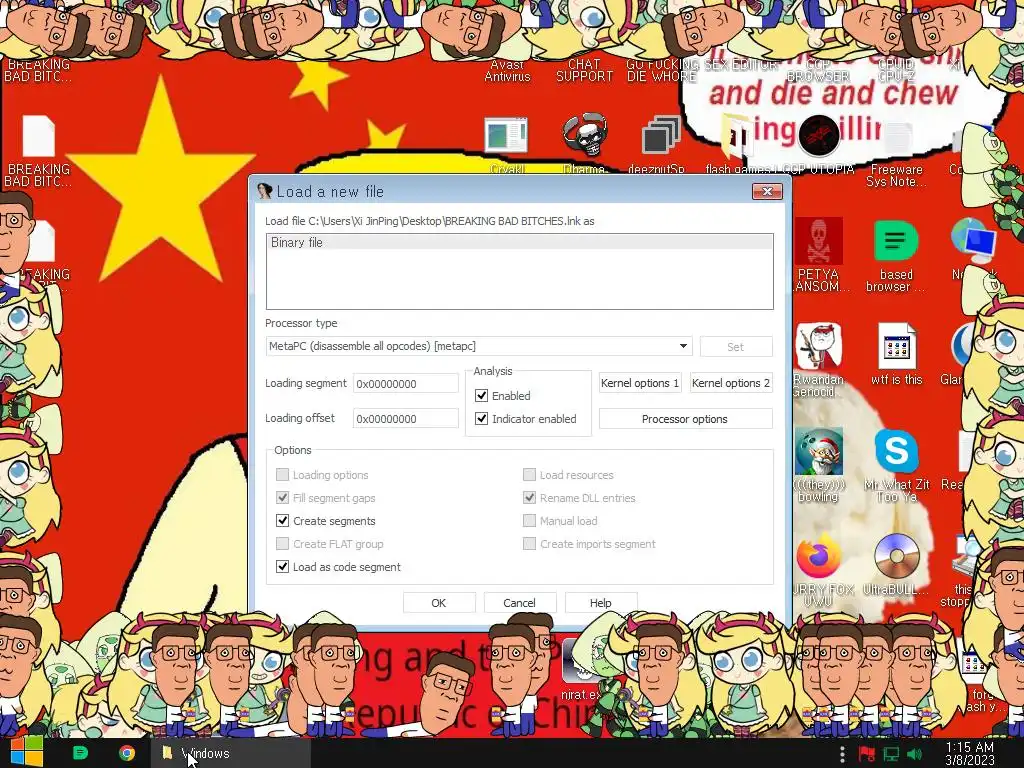
Task: Select the deeznutSp desktop icon
Action: [x=661, y=135]
